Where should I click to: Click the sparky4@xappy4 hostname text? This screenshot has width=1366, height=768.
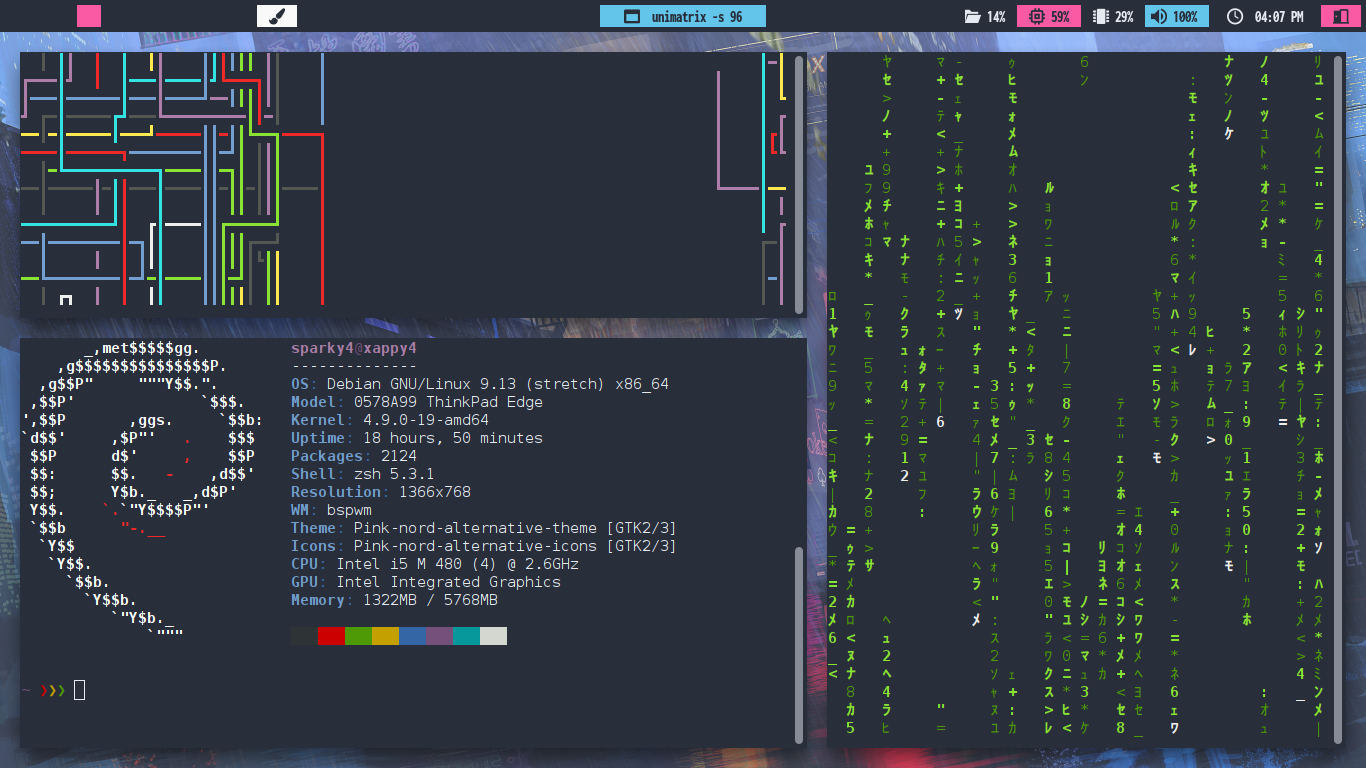(x=353, y=348)
